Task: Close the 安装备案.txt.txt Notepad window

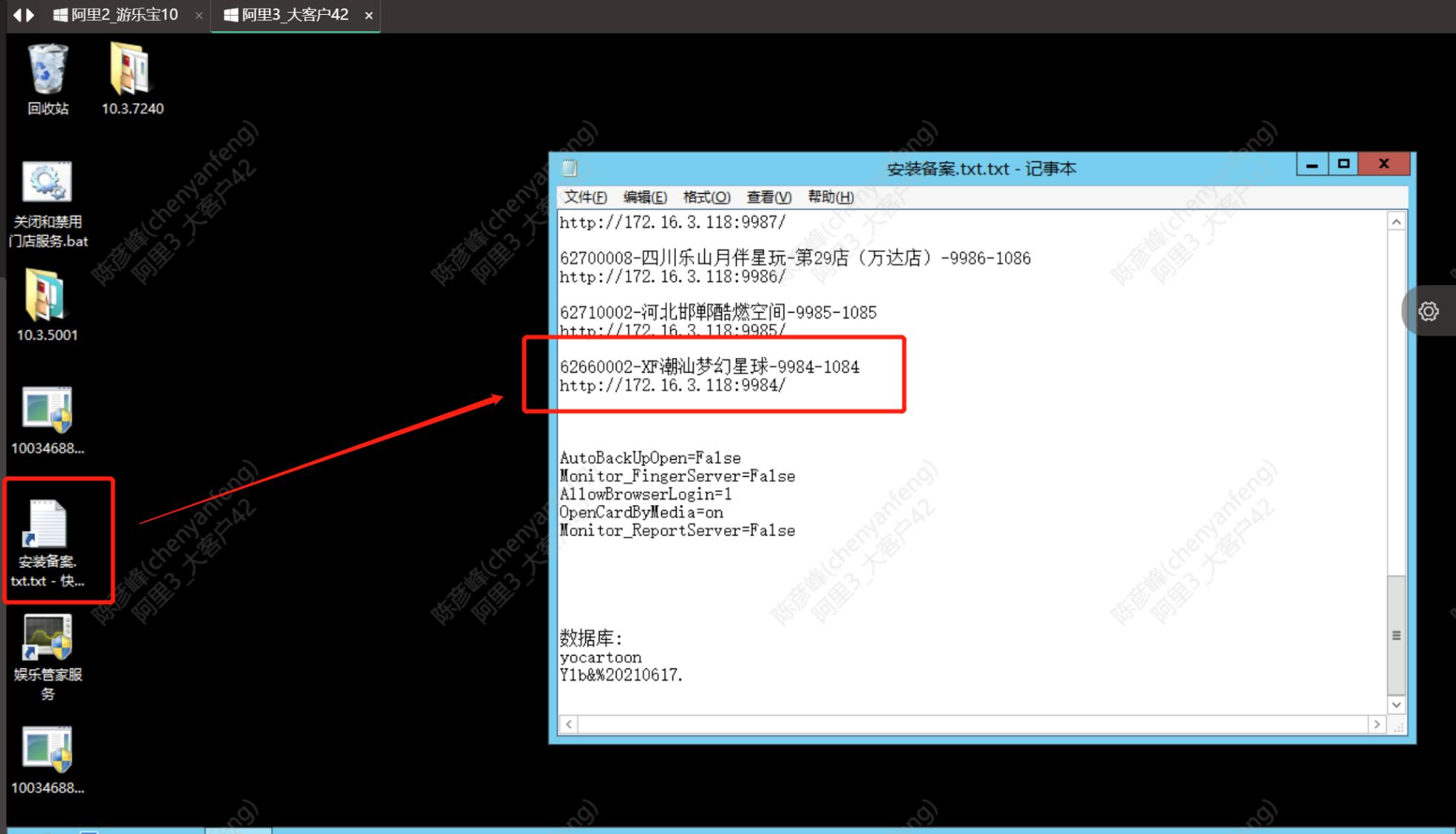Action: coord(1383,164)
